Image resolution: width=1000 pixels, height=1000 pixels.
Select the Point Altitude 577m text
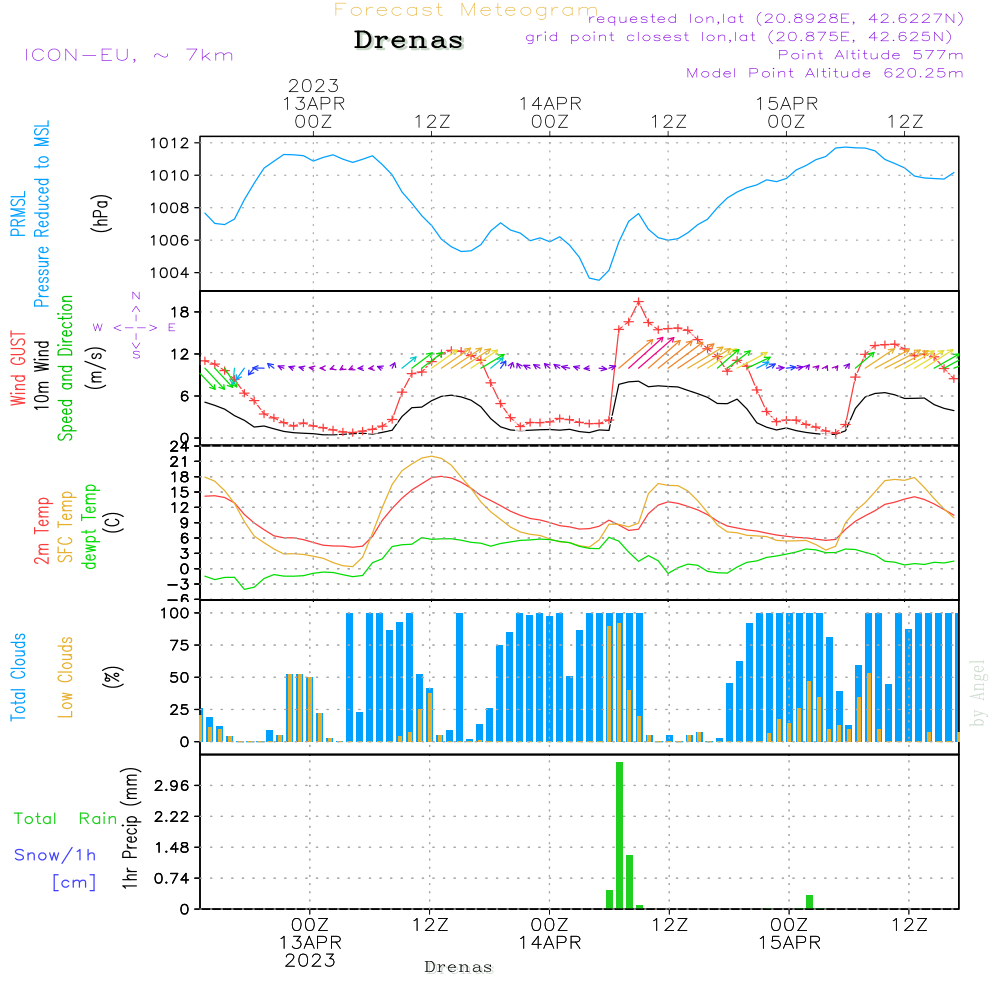coord(870,55)
